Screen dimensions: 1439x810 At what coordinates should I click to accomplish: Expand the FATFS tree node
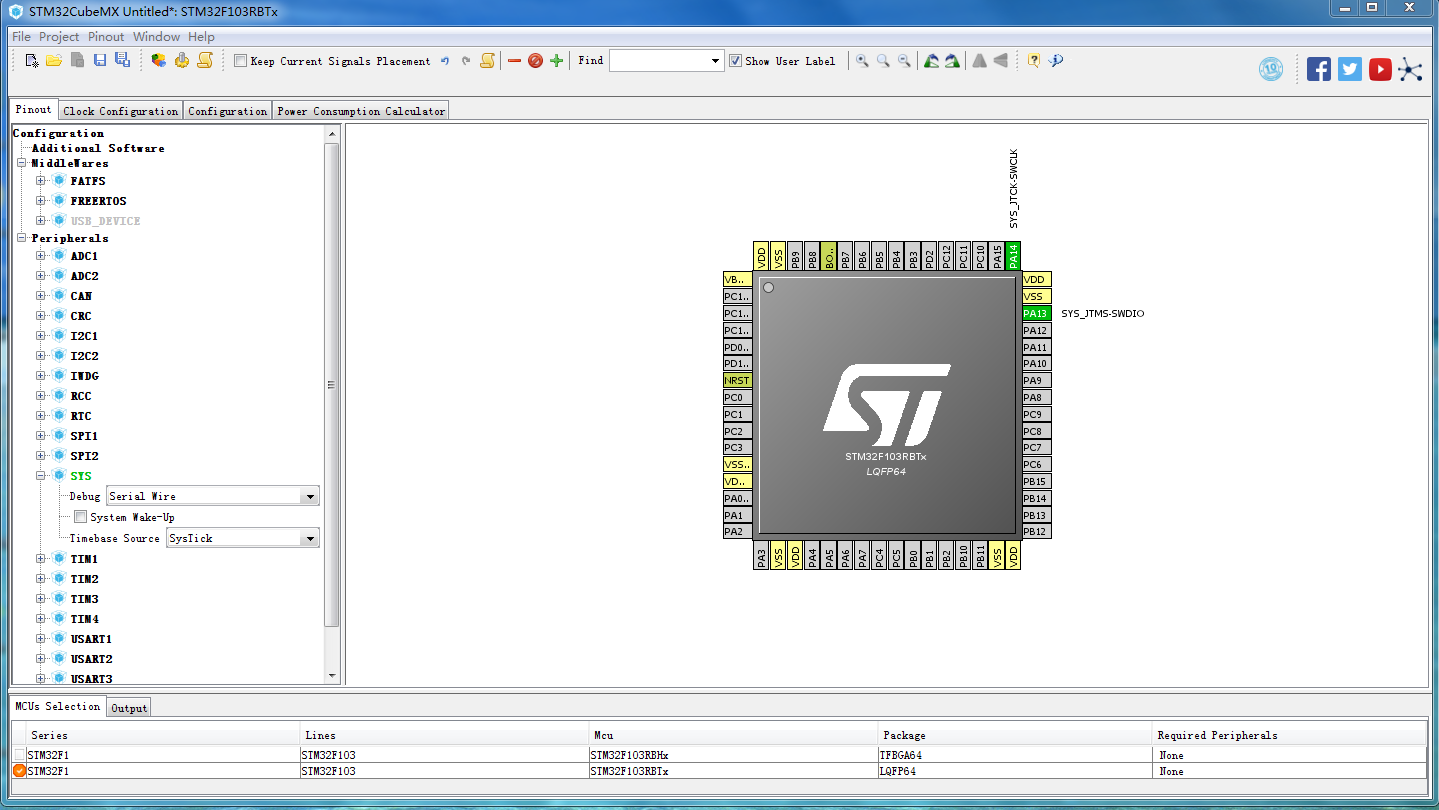click(41, 181)
